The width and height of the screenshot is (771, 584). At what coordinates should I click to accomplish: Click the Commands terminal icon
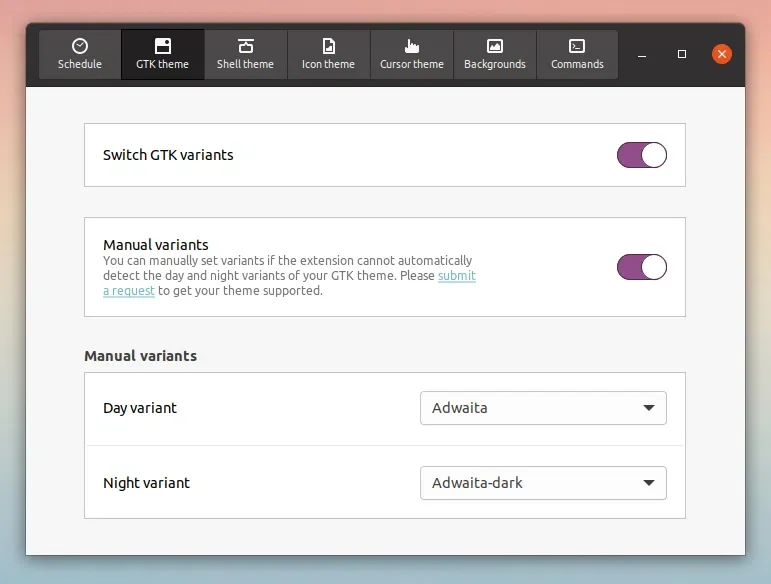tap(577, 46)
